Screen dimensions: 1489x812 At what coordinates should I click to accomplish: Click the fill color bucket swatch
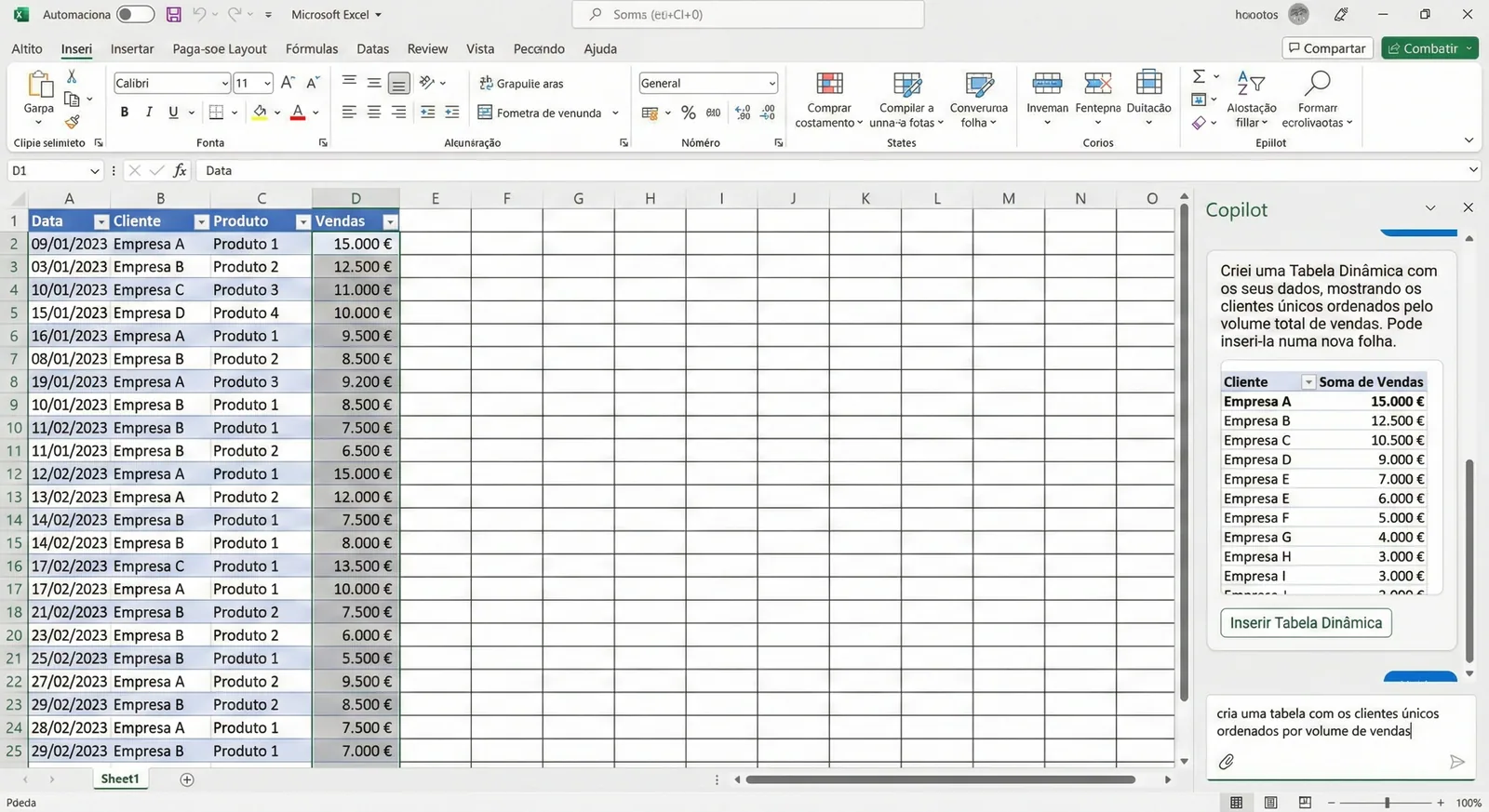tap(260, 113)
